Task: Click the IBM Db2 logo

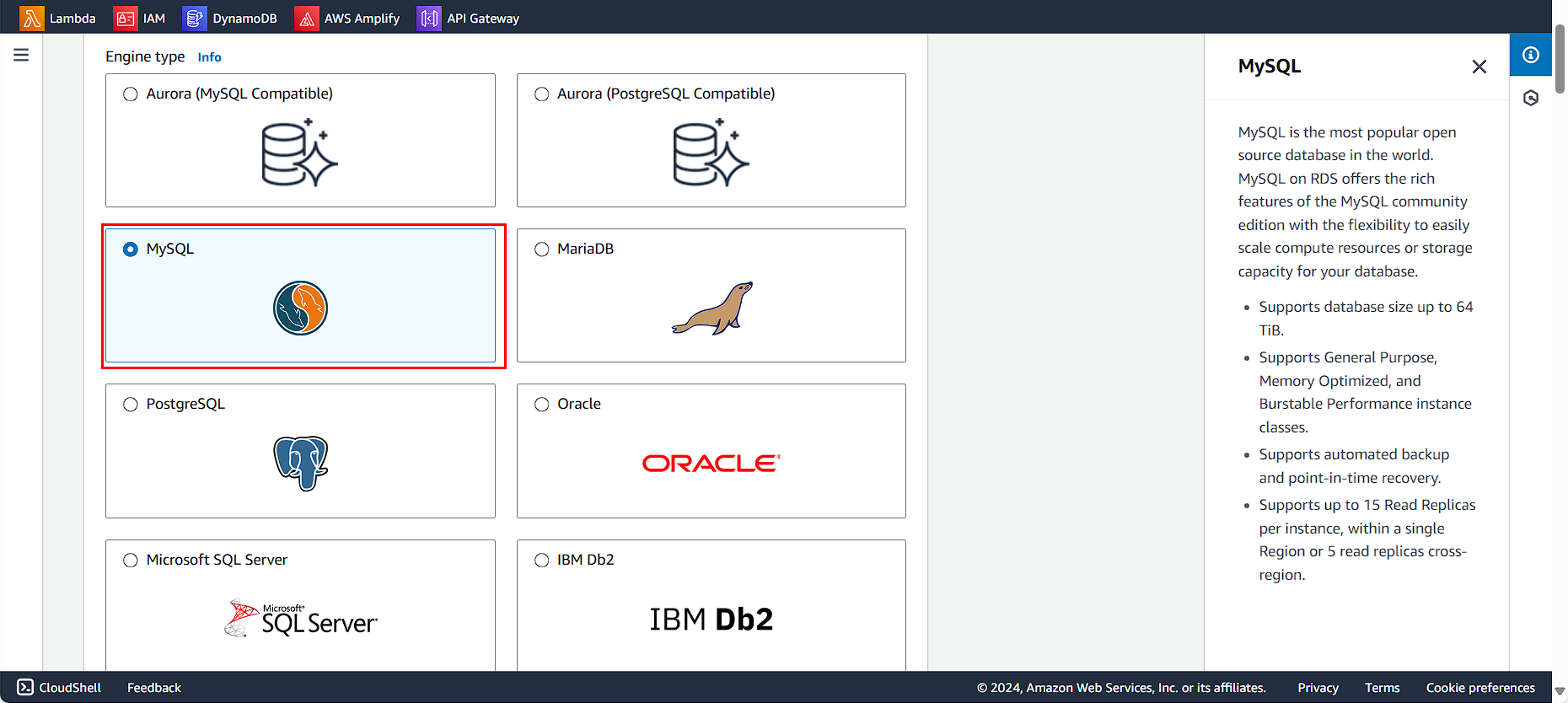Action: pos(711,620)
